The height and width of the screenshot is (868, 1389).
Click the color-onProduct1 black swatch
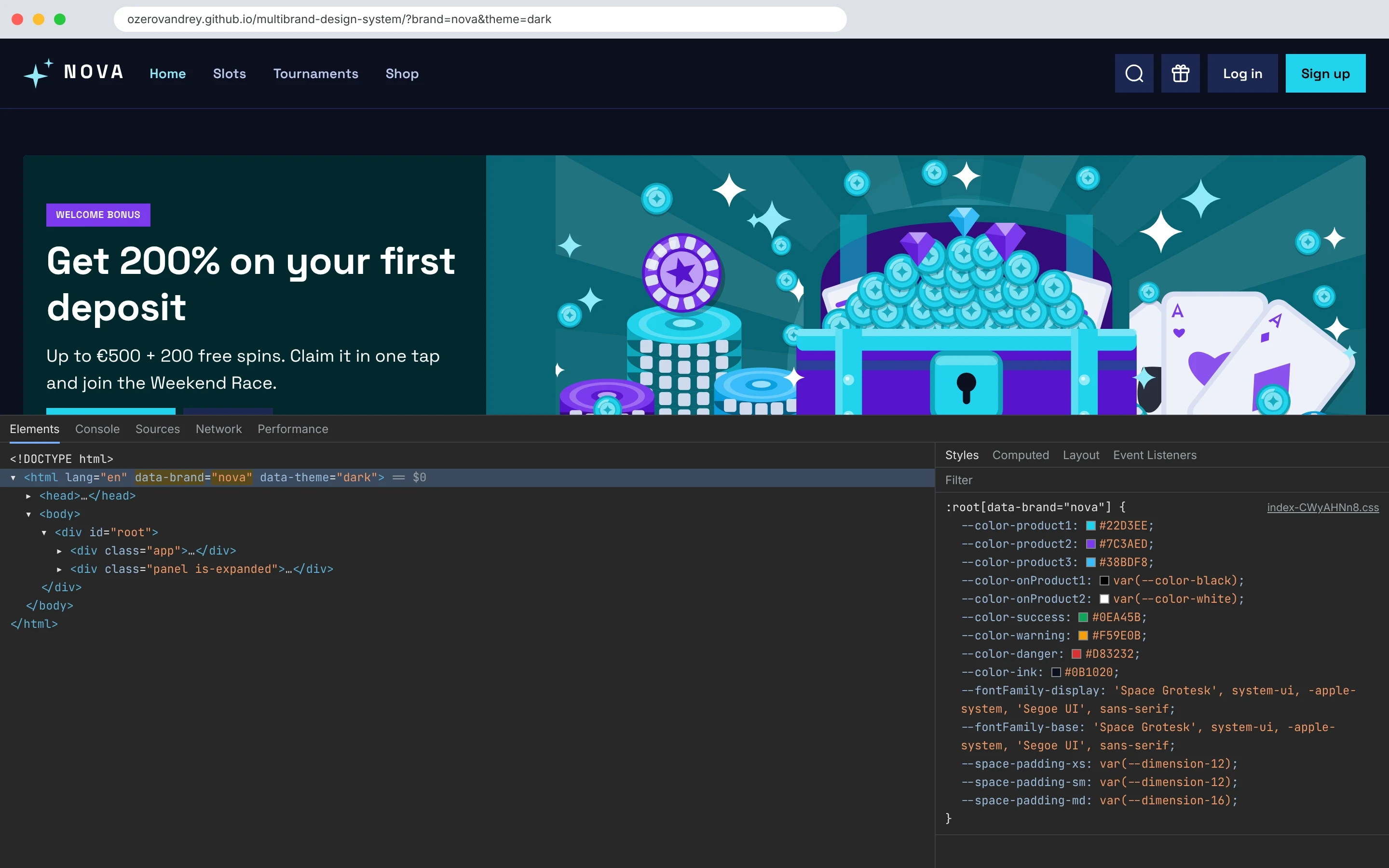tap(1104, 581)
